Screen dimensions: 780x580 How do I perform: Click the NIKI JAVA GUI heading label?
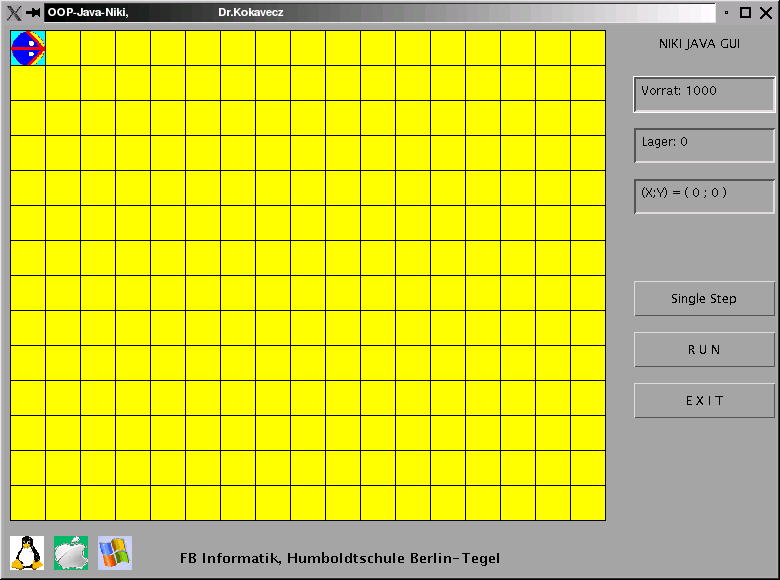[x=699, y=44]
